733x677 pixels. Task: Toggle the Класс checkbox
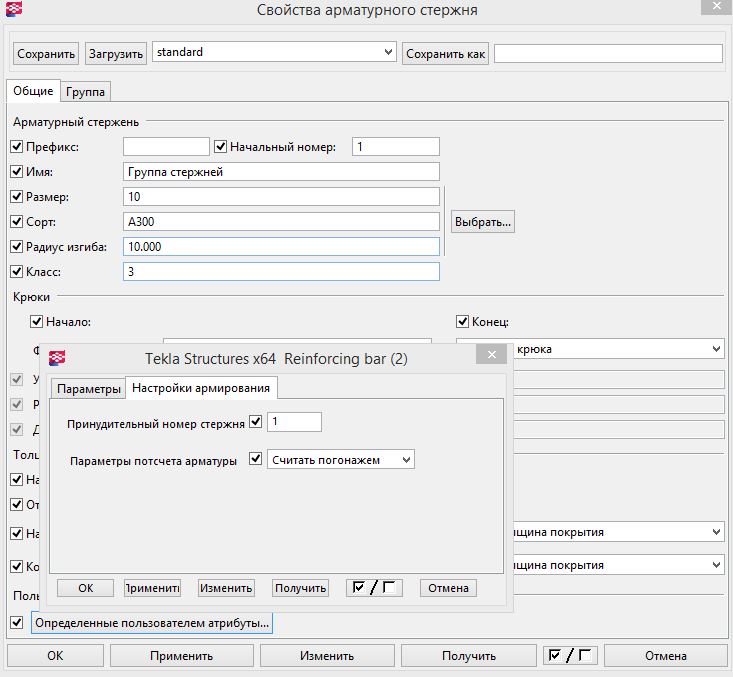pos(16,271)
